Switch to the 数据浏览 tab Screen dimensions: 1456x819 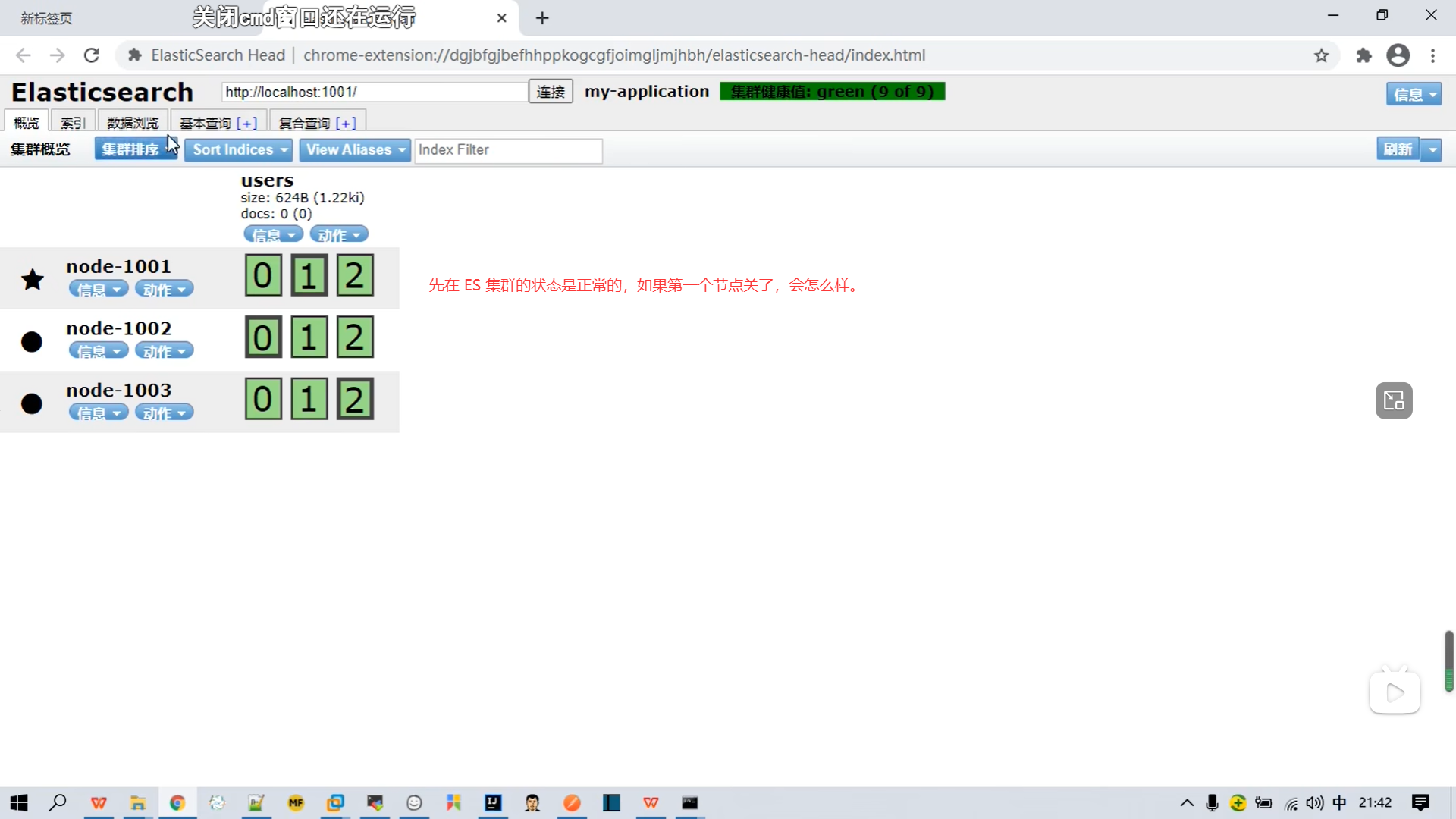point(133,122)
